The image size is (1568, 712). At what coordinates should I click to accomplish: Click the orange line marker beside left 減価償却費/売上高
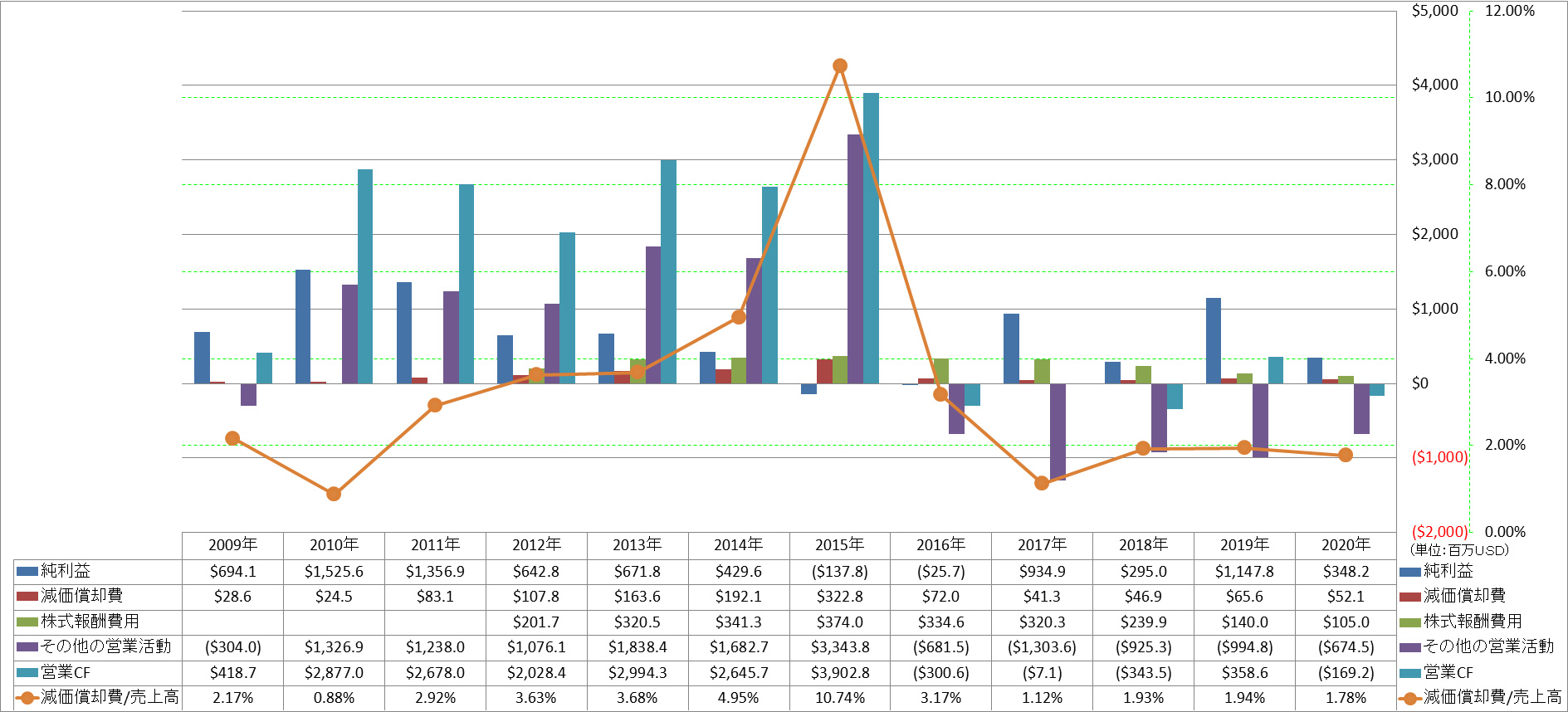27,698
